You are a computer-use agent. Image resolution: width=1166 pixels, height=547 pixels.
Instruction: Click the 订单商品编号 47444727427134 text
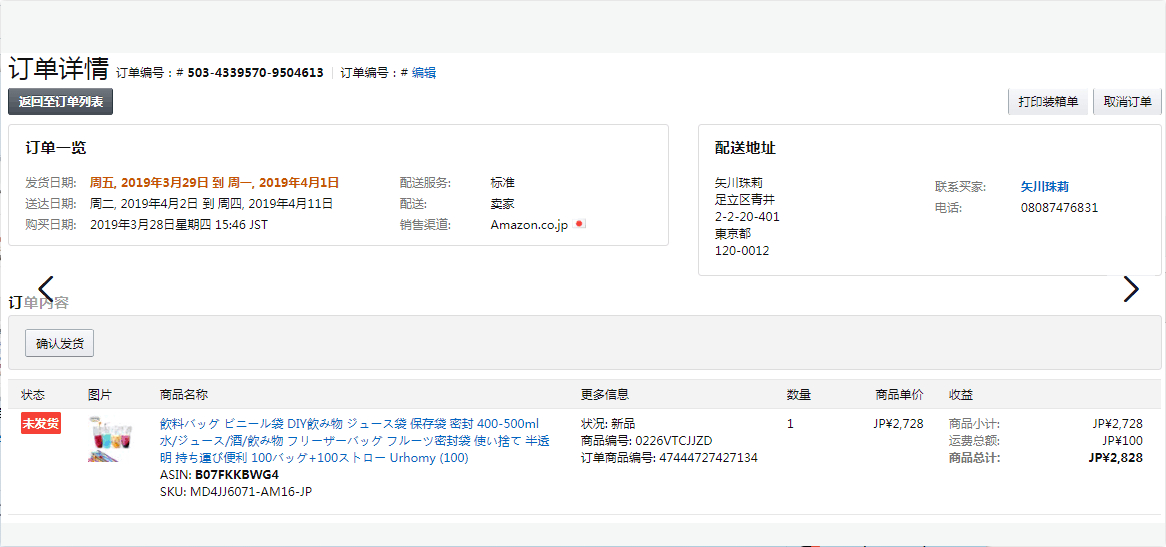click(x=669, y=458)
